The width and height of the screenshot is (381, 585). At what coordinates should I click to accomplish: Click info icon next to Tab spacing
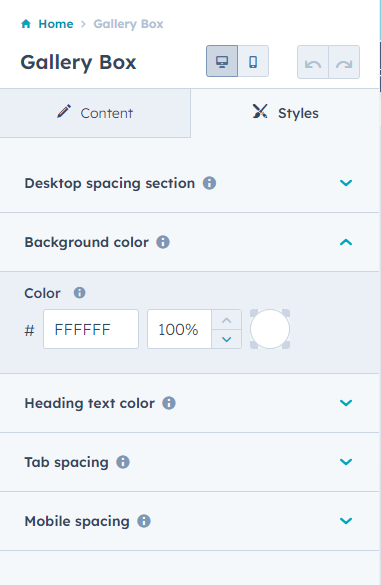[x=123, y=462]
